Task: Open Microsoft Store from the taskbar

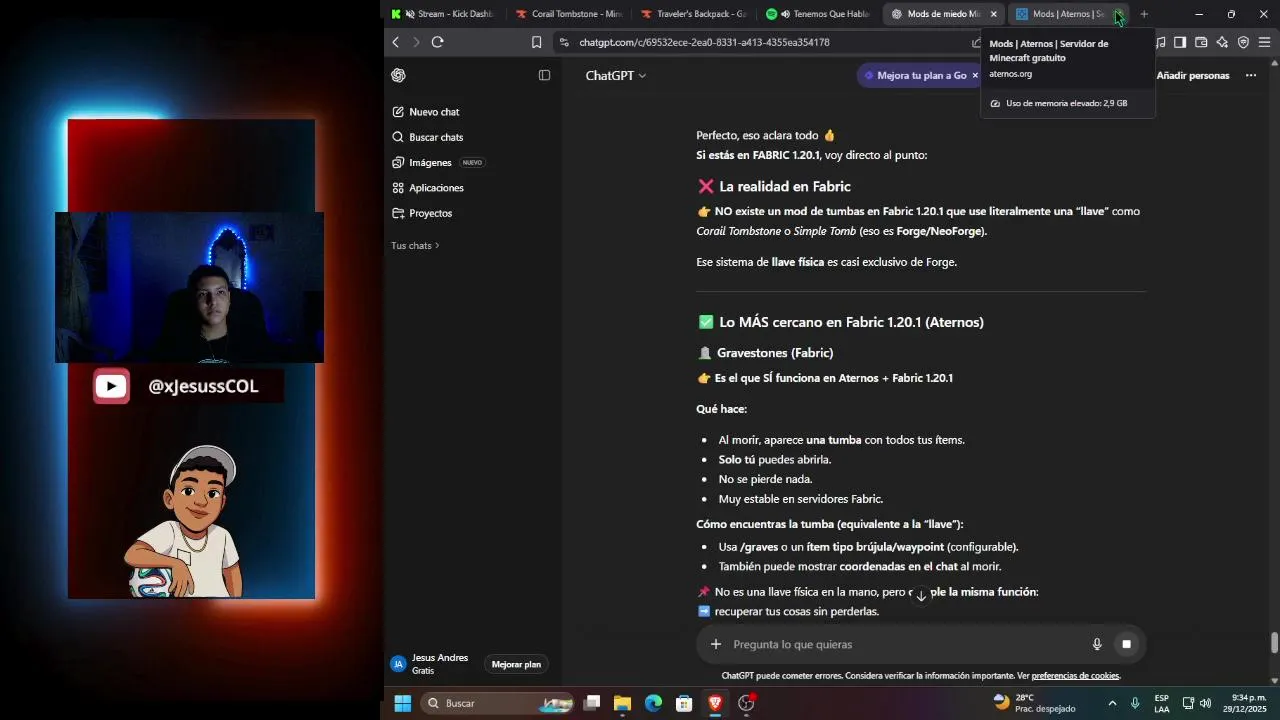Action: 684,703
